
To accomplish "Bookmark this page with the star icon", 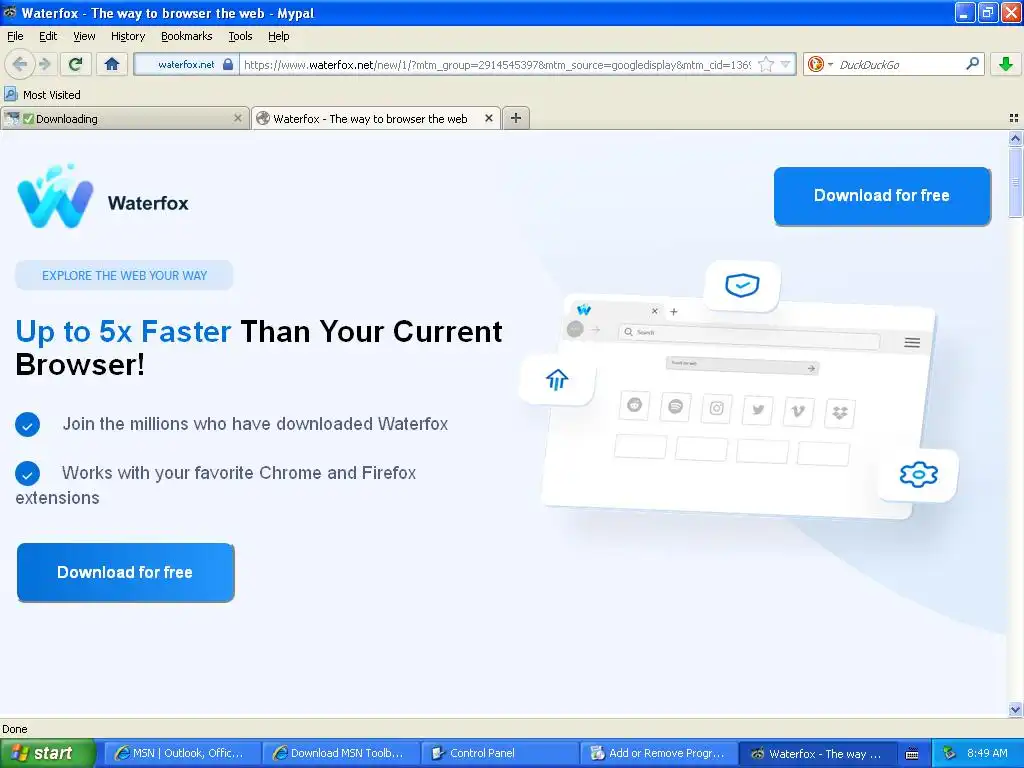I will [x=767, y=64].
